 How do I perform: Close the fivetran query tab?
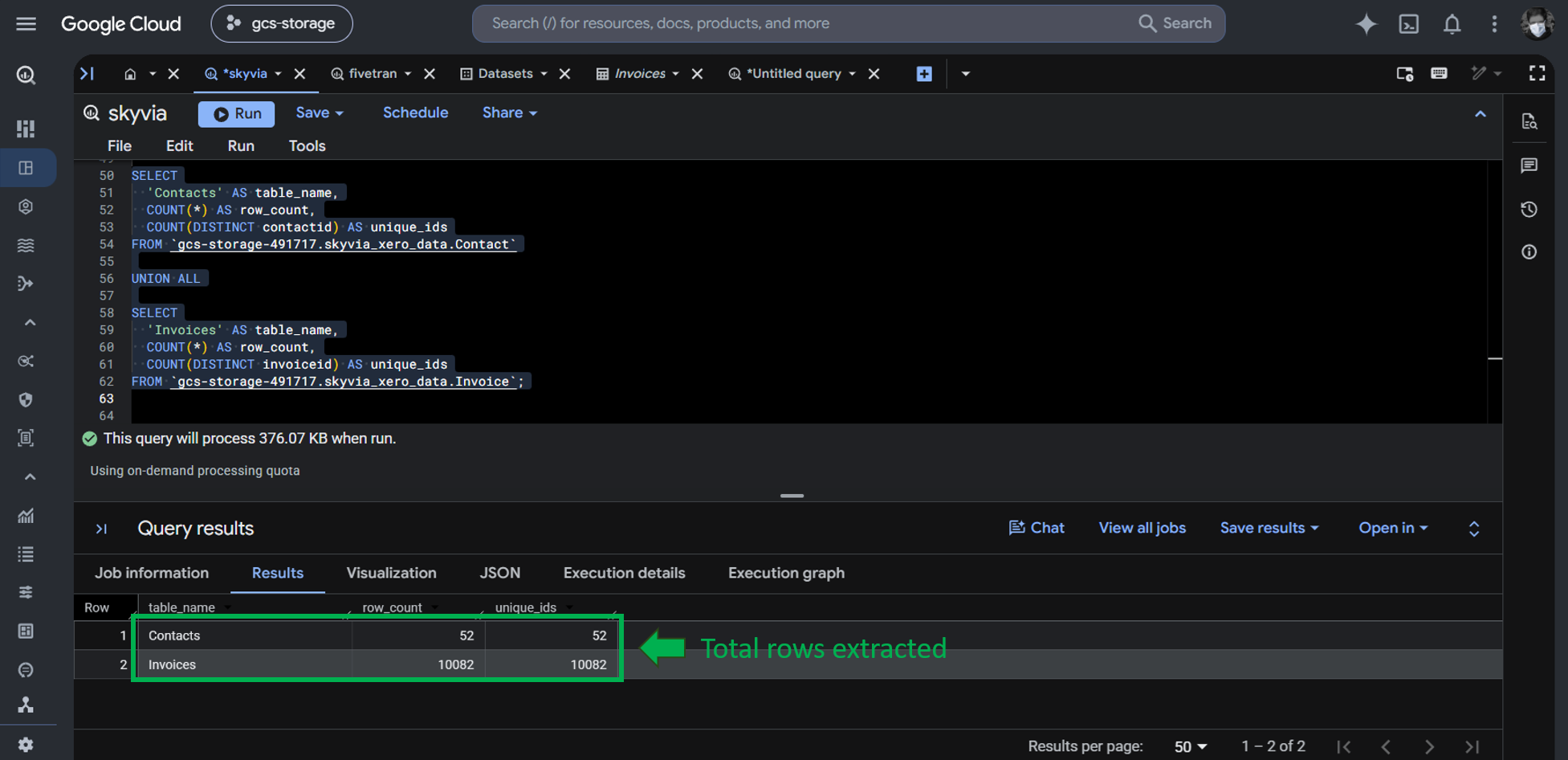click(430, 74)
